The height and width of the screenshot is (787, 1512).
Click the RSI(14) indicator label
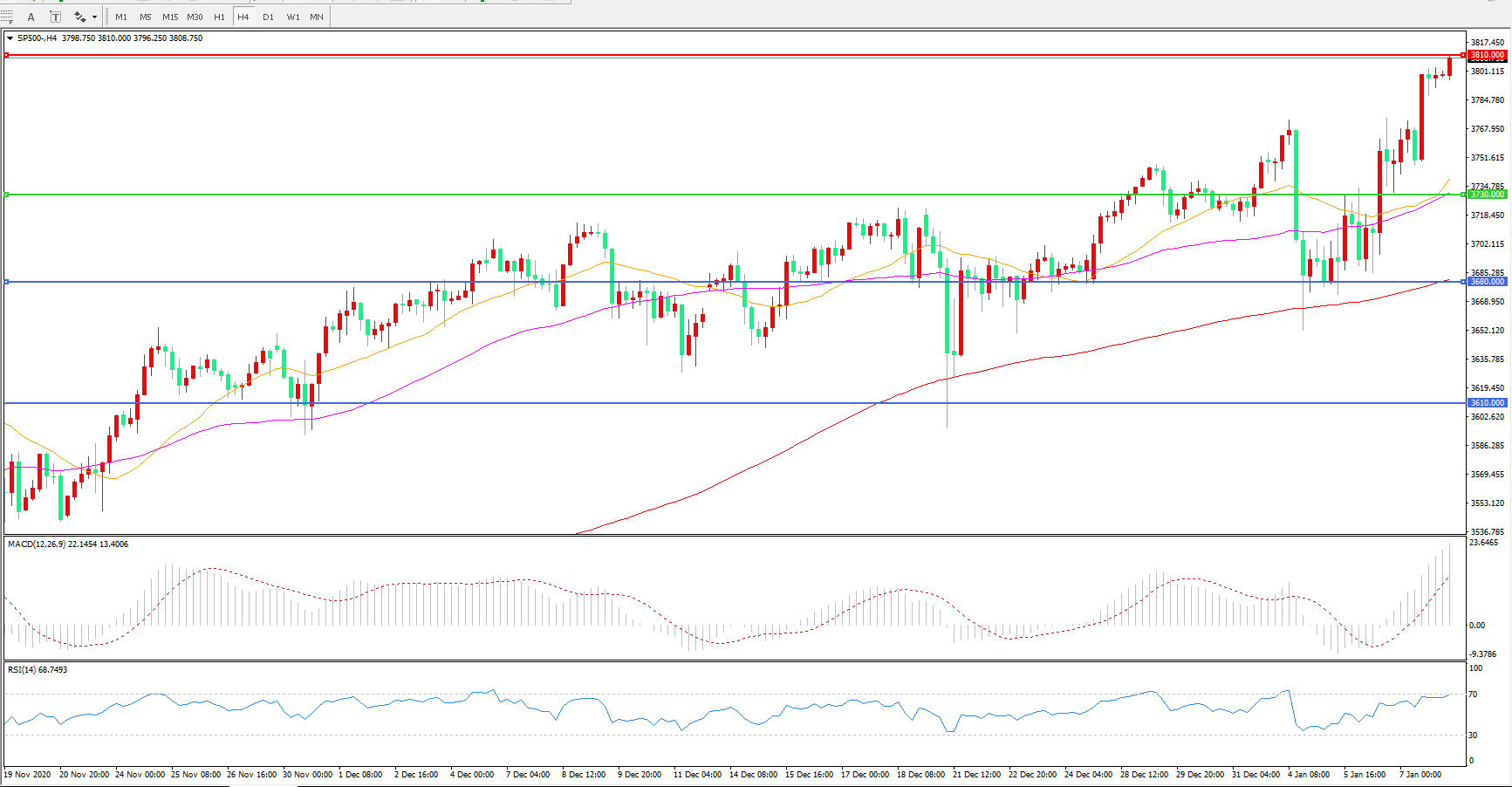coord(23,670)
